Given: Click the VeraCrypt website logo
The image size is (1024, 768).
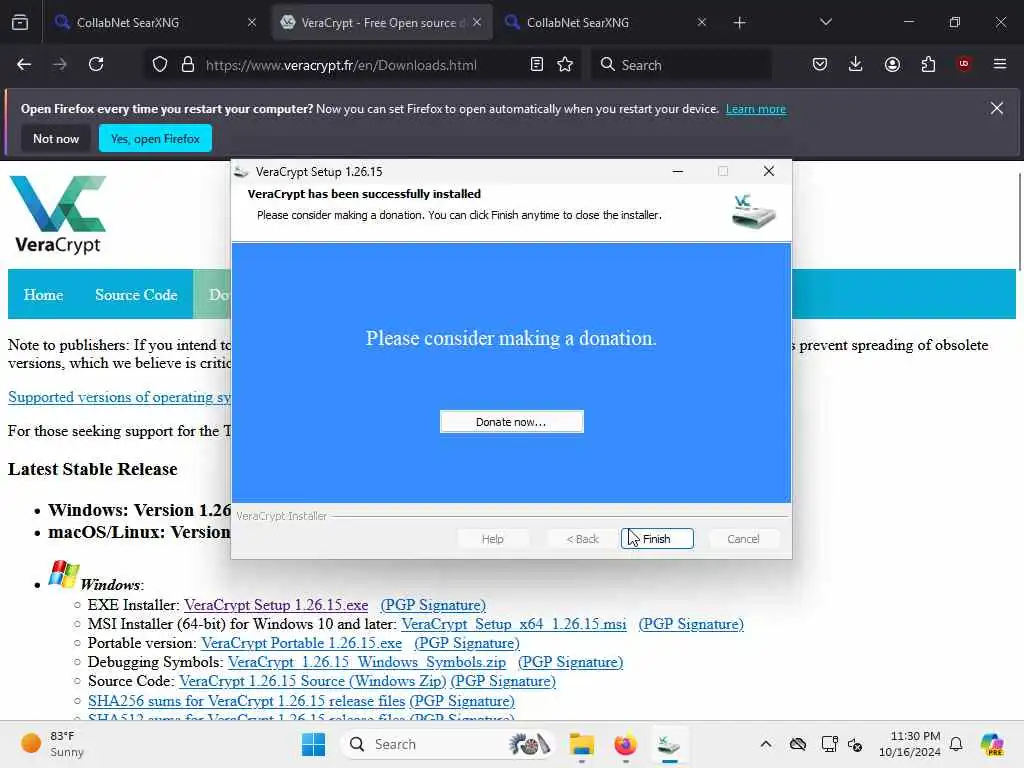Looking at the screenshot, I should (x=57, y=214).
